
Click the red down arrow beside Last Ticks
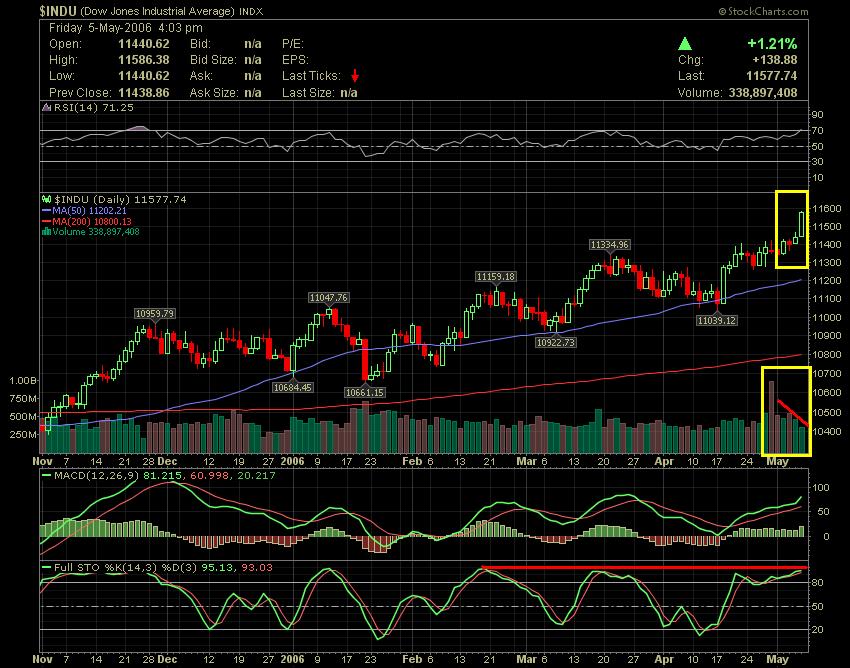click(355, 75)
